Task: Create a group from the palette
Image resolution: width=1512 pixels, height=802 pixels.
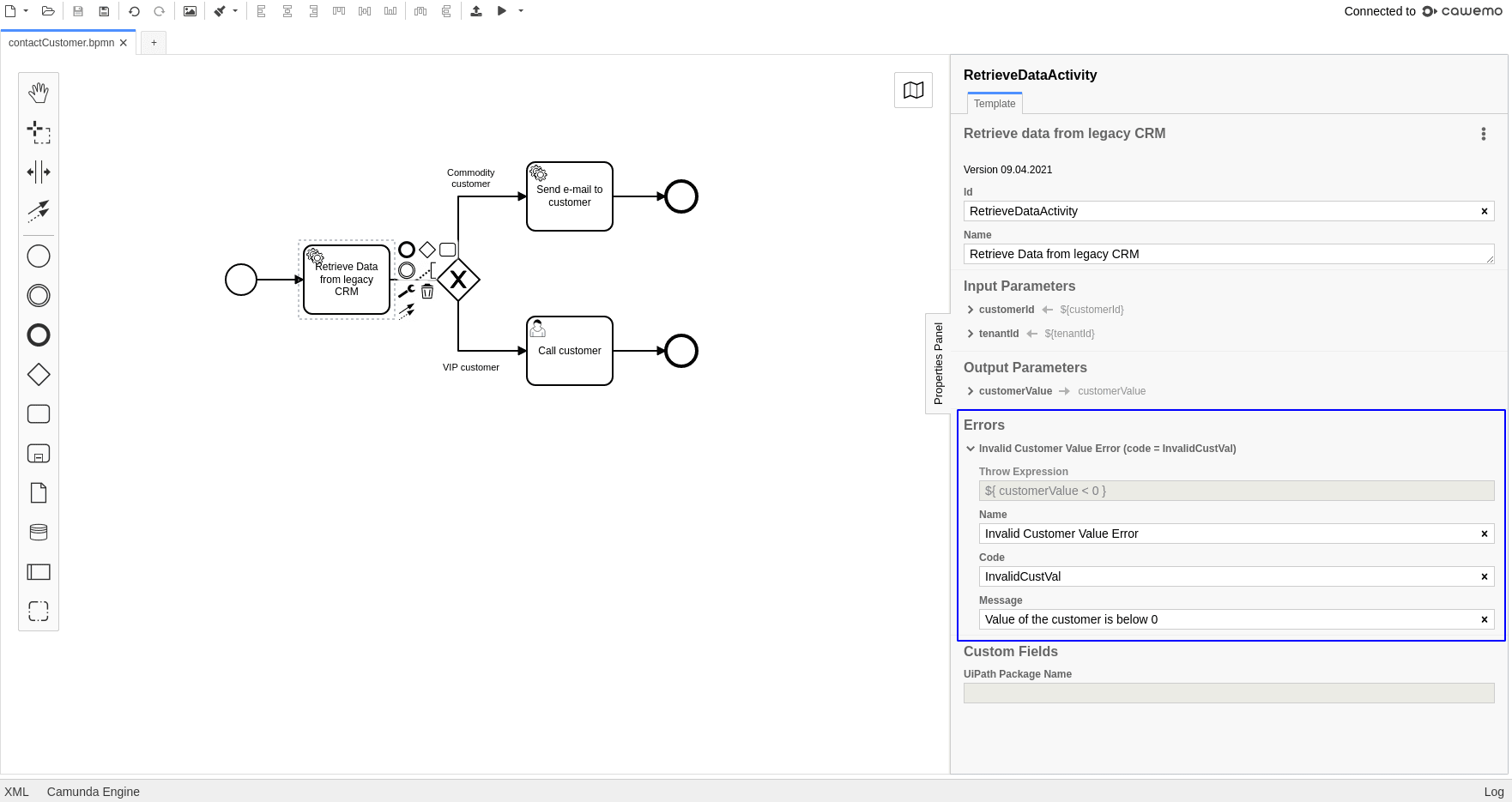Action: tap(39, 612)
